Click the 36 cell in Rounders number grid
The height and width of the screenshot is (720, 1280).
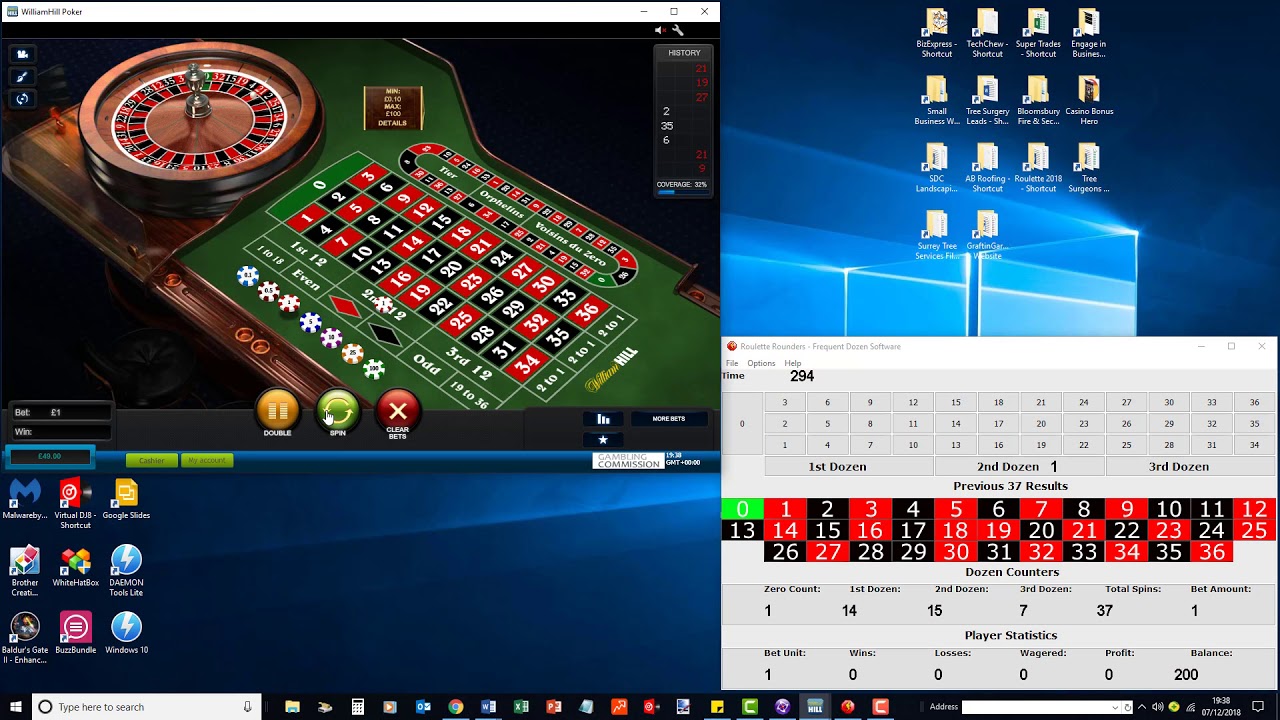[x=1254, y=402]
